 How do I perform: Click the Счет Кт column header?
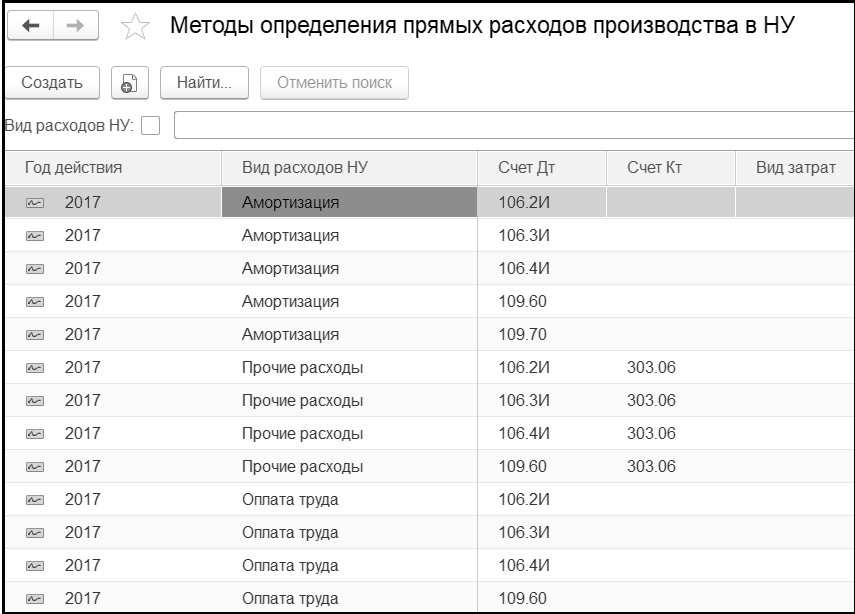[x=654, y=167]
